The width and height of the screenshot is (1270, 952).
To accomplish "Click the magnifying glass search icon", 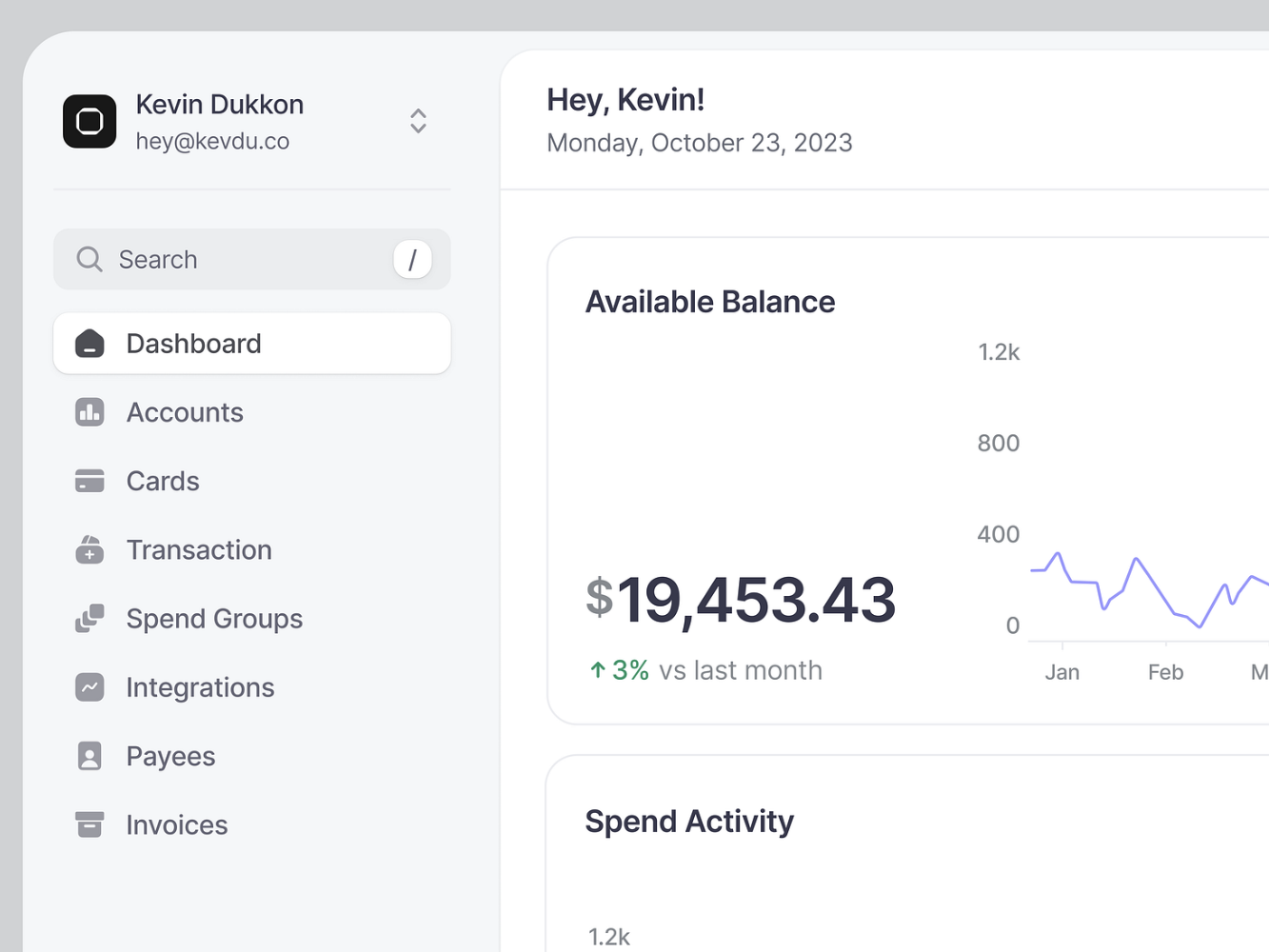I will [x=89, y=259].
